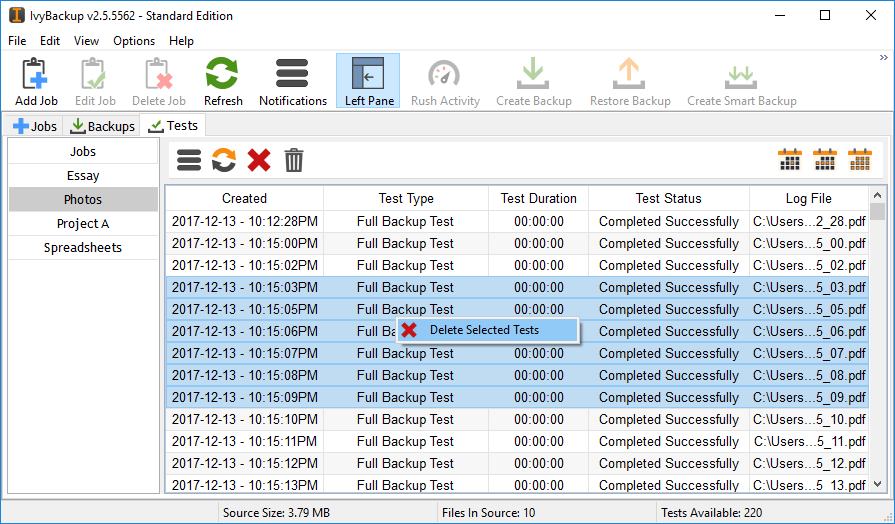The image size is (895, 524).
Task: Expand the toolbar overflow chevron
Action: (x=884, y=58)
